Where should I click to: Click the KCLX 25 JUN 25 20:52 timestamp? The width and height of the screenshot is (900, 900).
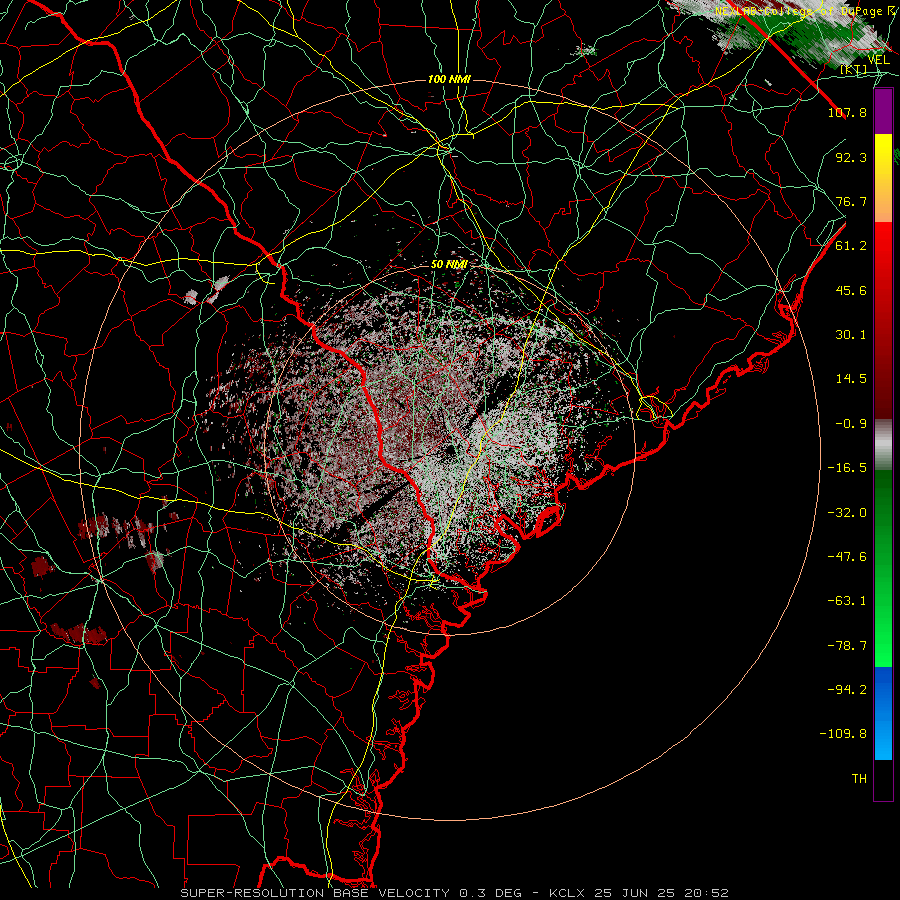tap(639, 893)
